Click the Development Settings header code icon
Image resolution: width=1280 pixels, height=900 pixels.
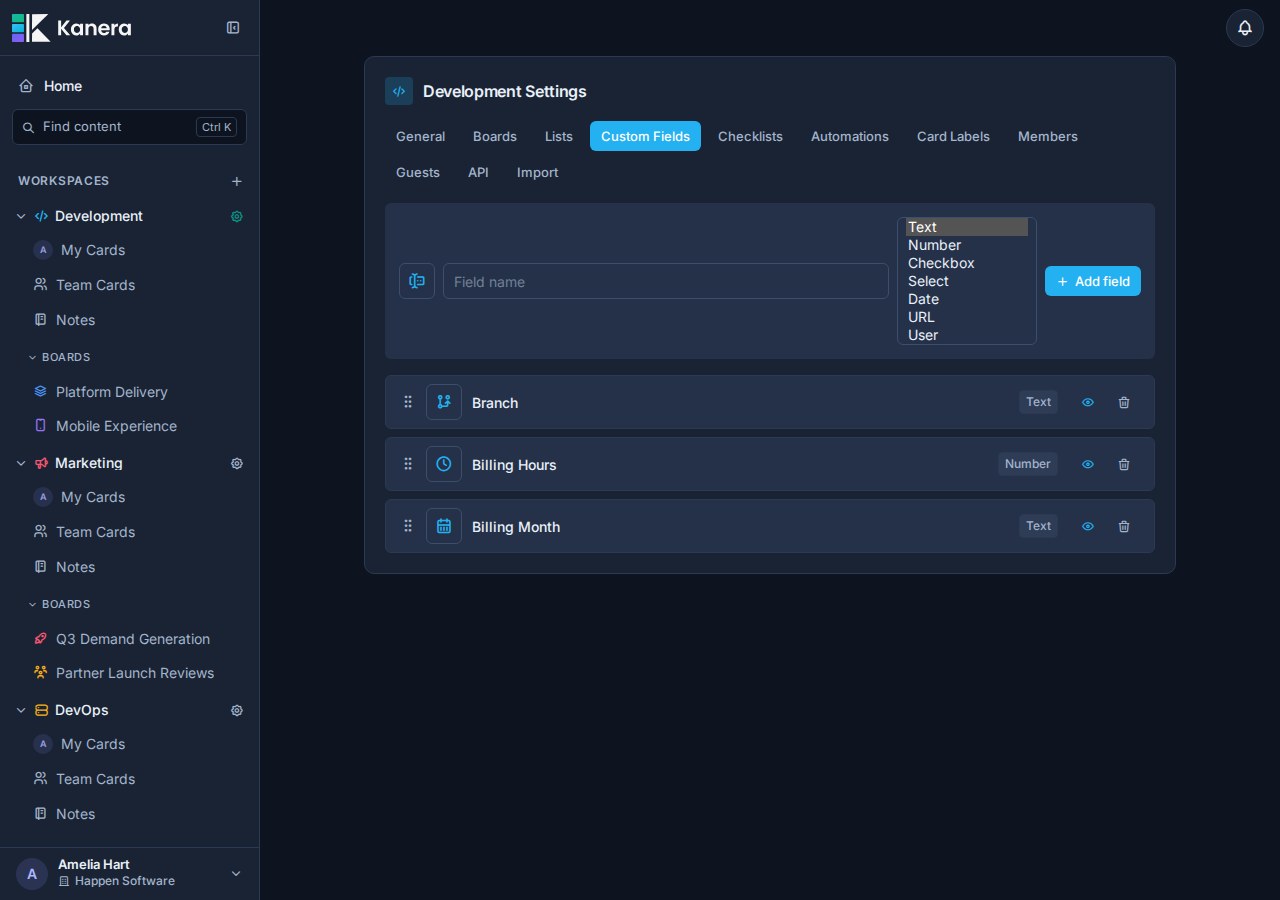pos(399,91)
